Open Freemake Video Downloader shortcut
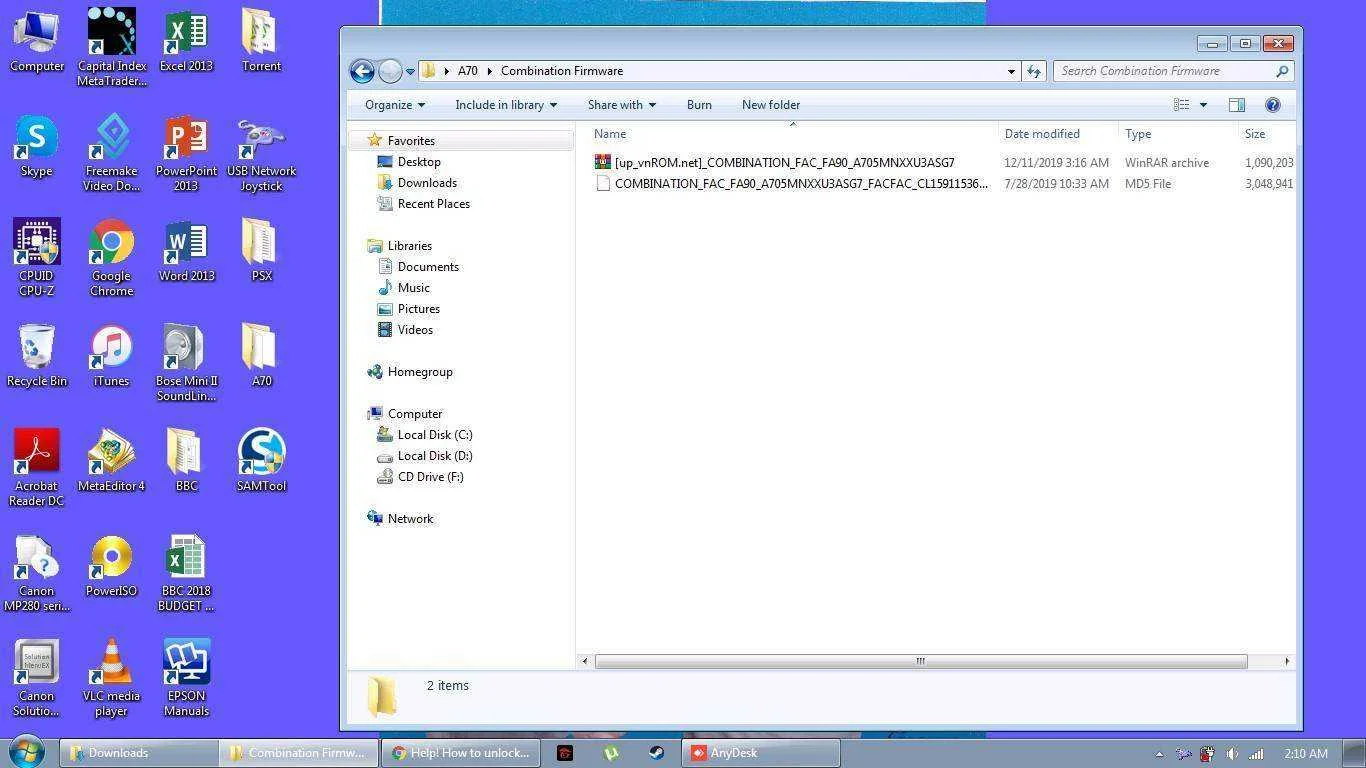Screen dimensions: 1366x768 point(111,152)
